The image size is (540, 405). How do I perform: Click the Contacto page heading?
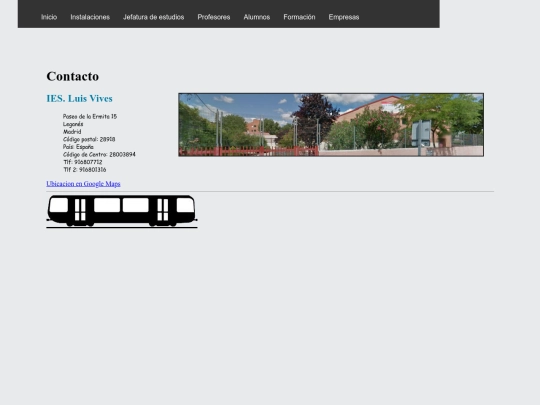pyautogui.click(x=73, y=76)
